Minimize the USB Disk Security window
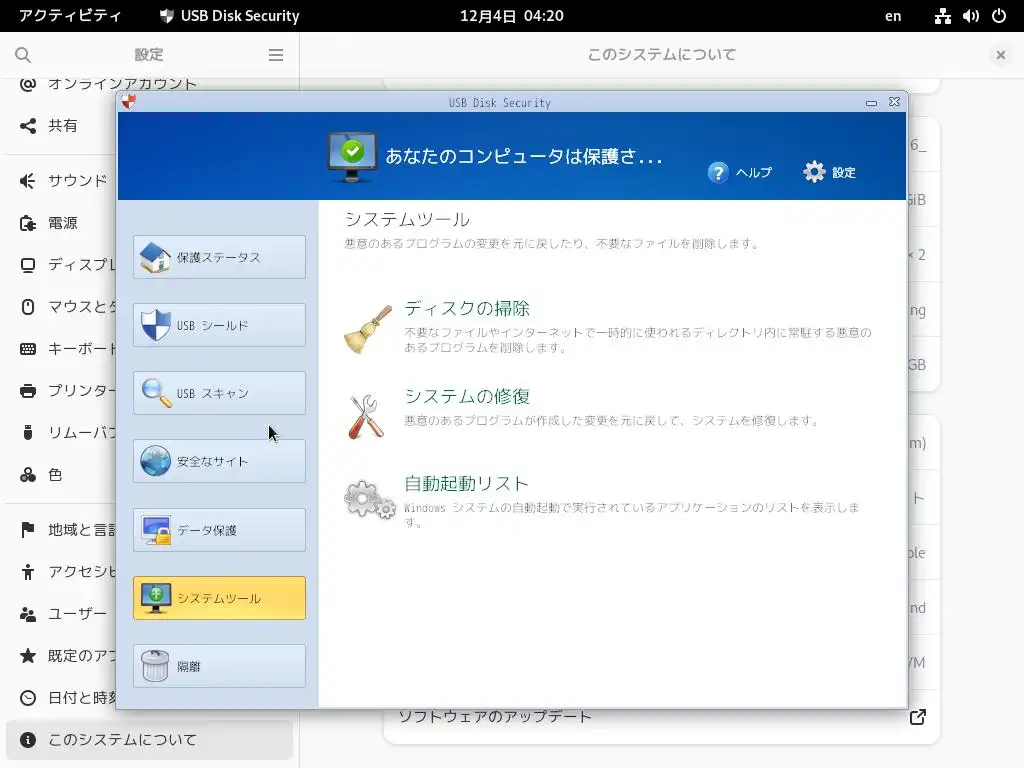The height and width of the screenshot is (768, 1024). point(871,103)
